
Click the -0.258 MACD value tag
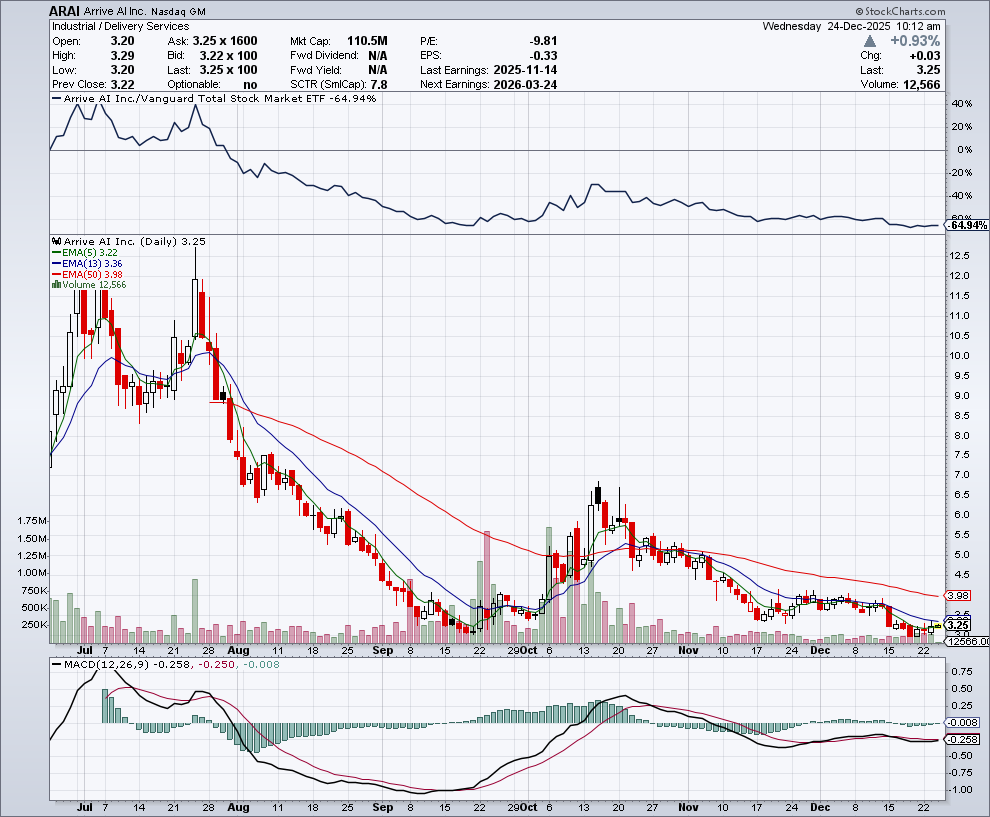[963, 739]
